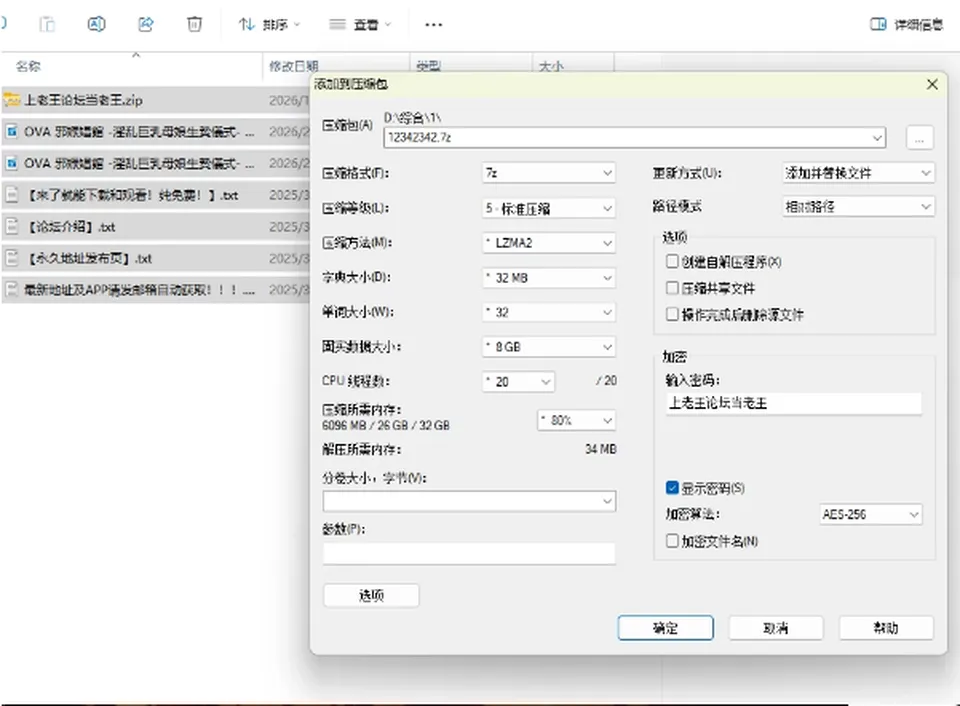Screen dimensions: 960x706
Task: Select the file icon of 【永久地址发布页】.txt
Action: tap(12, 258)
